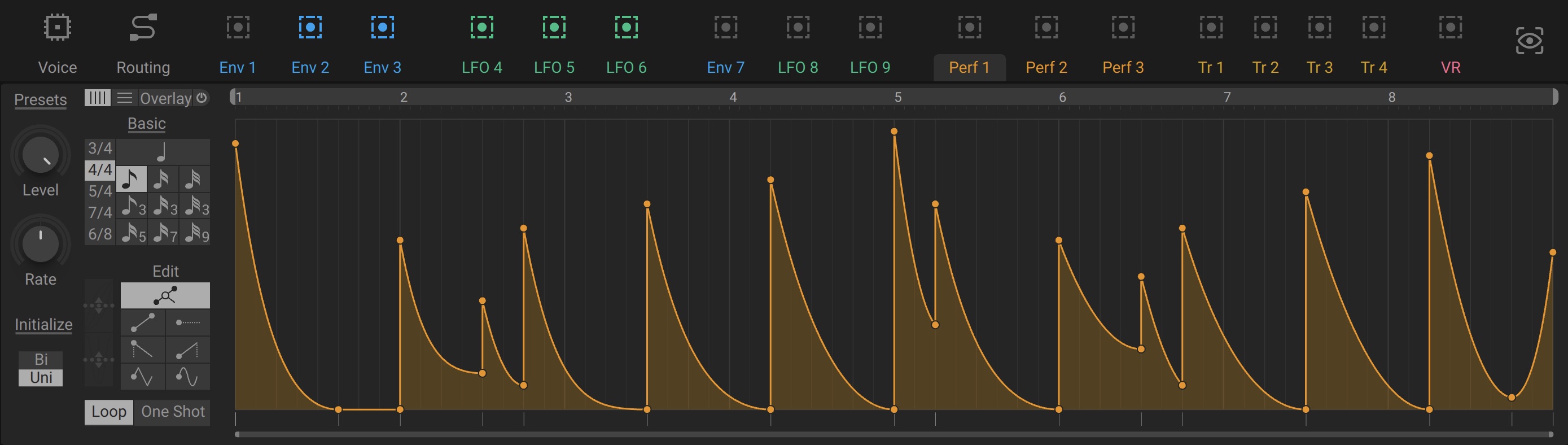Select the flat step draw tool
Image resolution: width=1568 pixels, height=445 pixels.
point(187,322)
